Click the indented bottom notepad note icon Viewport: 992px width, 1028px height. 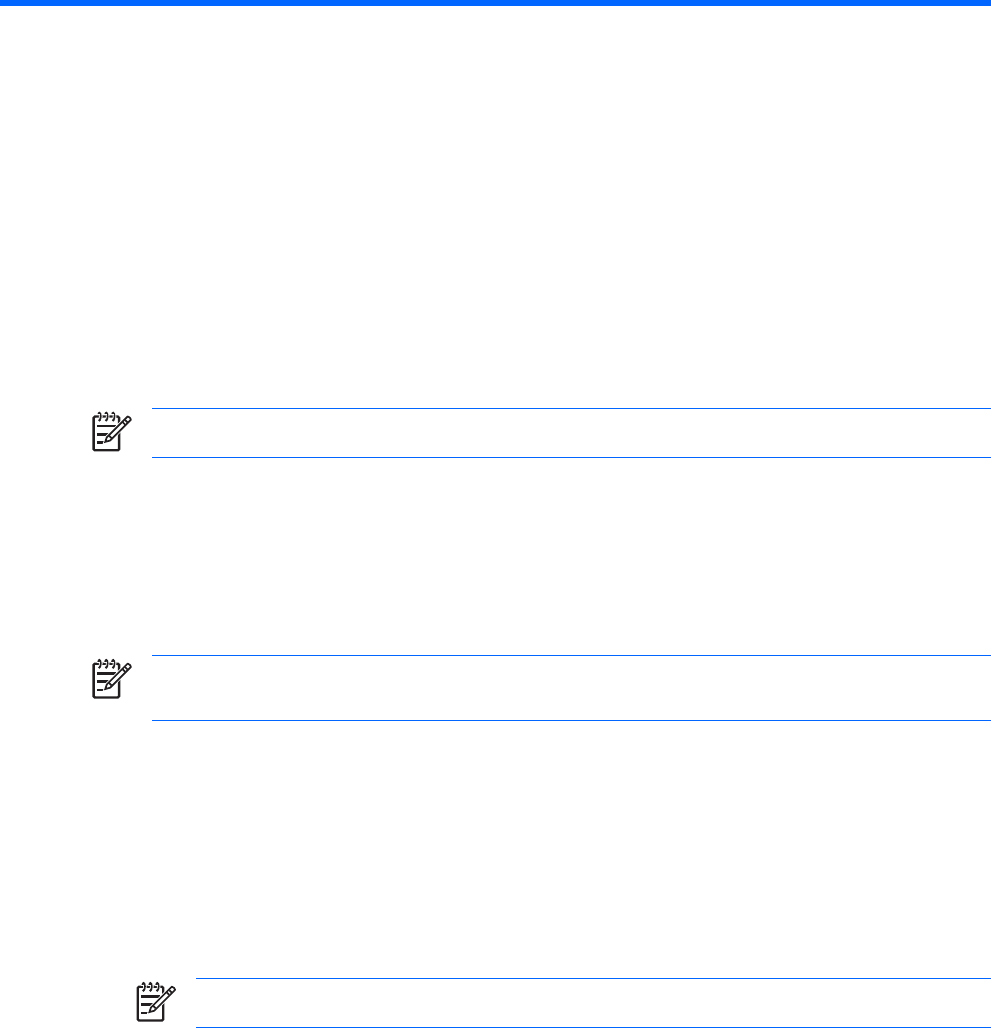[x=155, y=1002]
